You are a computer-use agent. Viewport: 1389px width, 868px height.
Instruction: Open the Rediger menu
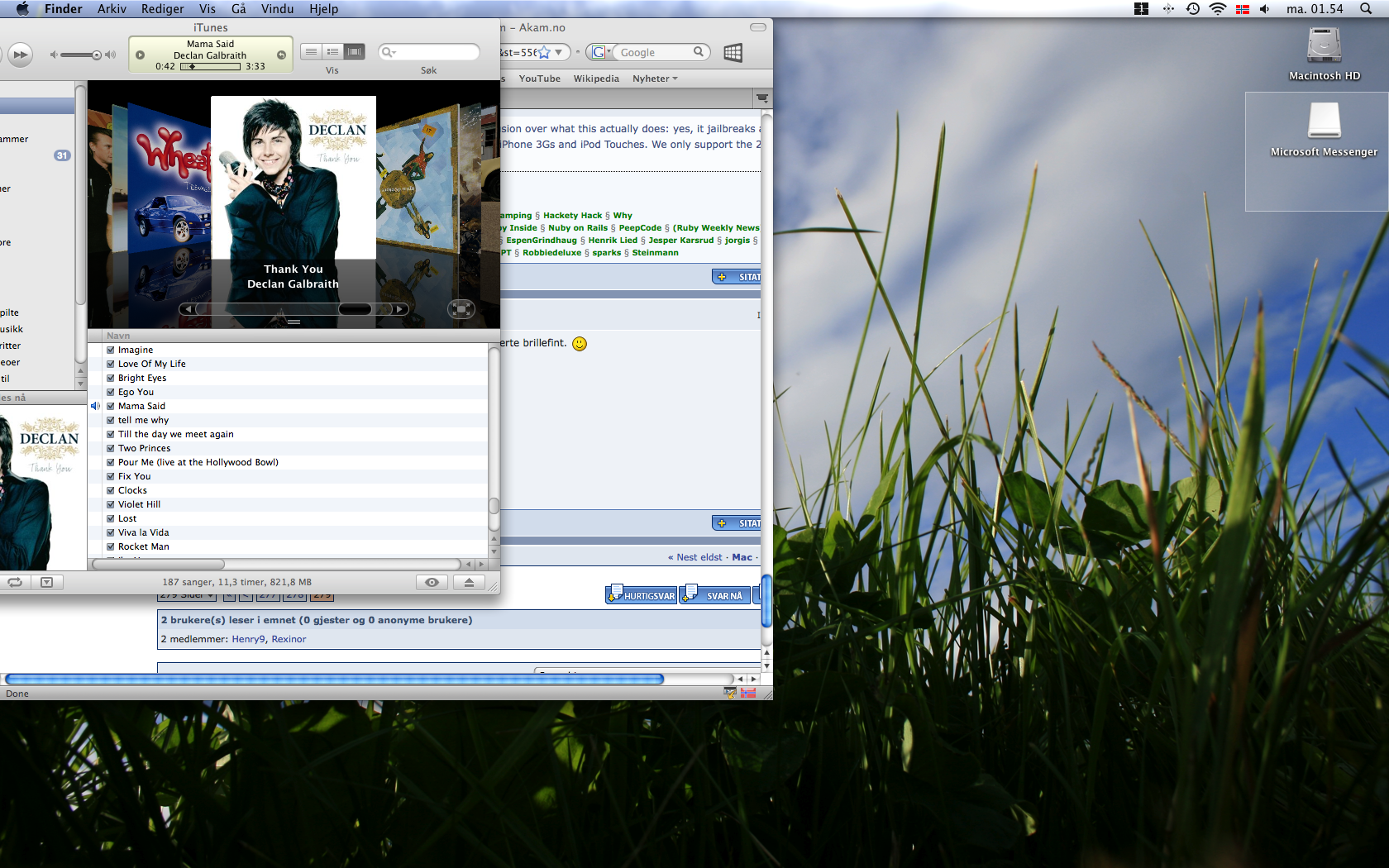click(162, 8)
